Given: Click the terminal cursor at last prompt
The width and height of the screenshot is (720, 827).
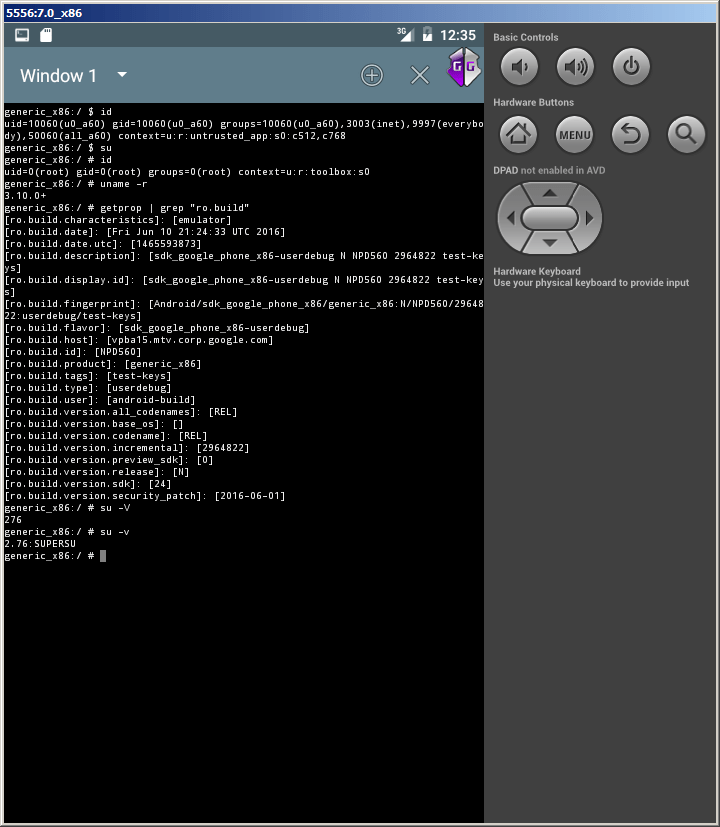Looking at the screenshot, I should coord(103,556).
